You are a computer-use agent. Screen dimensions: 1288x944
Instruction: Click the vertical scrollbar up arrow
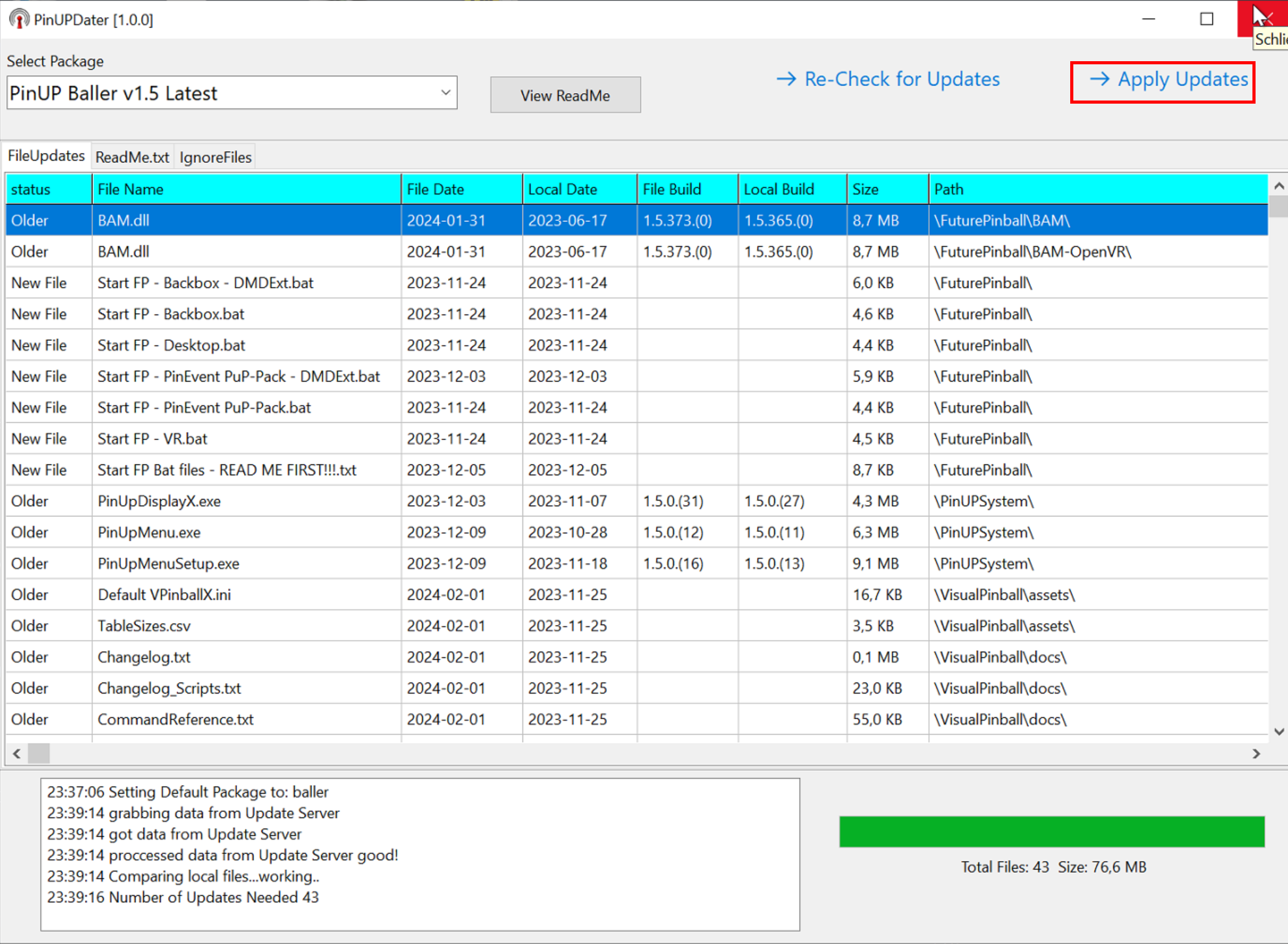tap(1279, 185)
